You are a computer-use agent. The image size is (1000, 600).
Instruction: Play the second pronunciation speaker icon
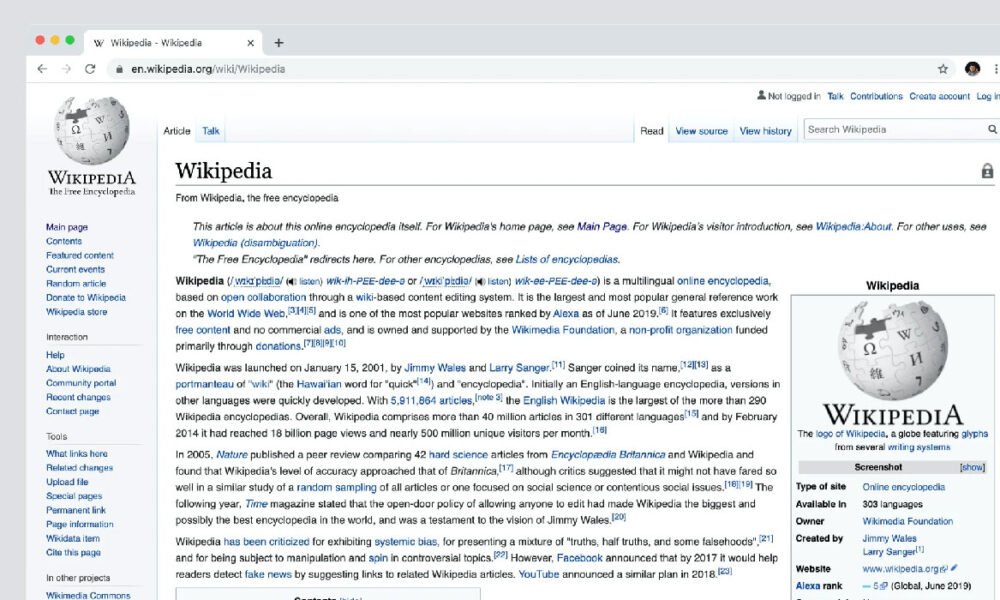click(480, 281)
